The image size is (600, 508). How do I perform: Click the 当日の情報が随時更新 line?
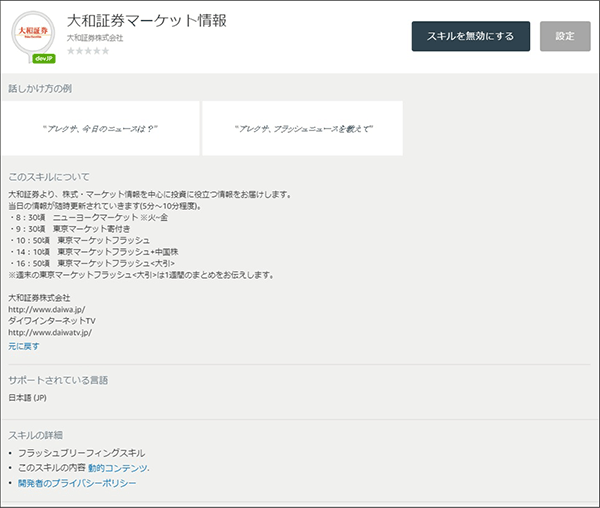click(x=105, y=206)
